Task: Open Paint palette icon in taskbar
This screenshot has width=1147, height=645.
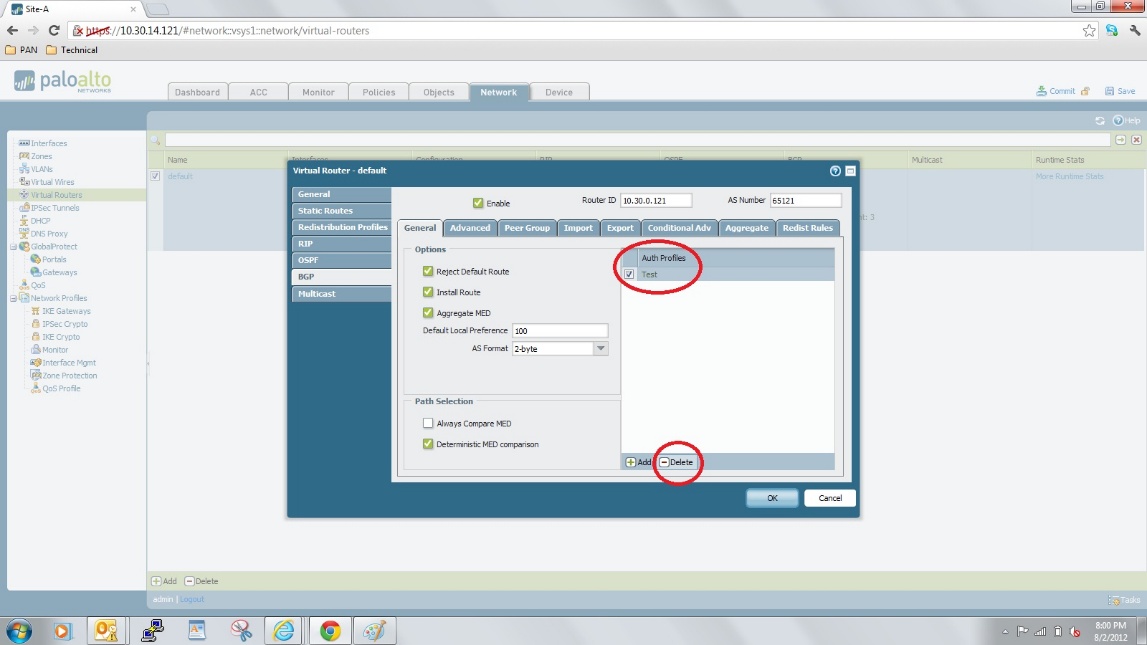Action: tap(374, 630)
